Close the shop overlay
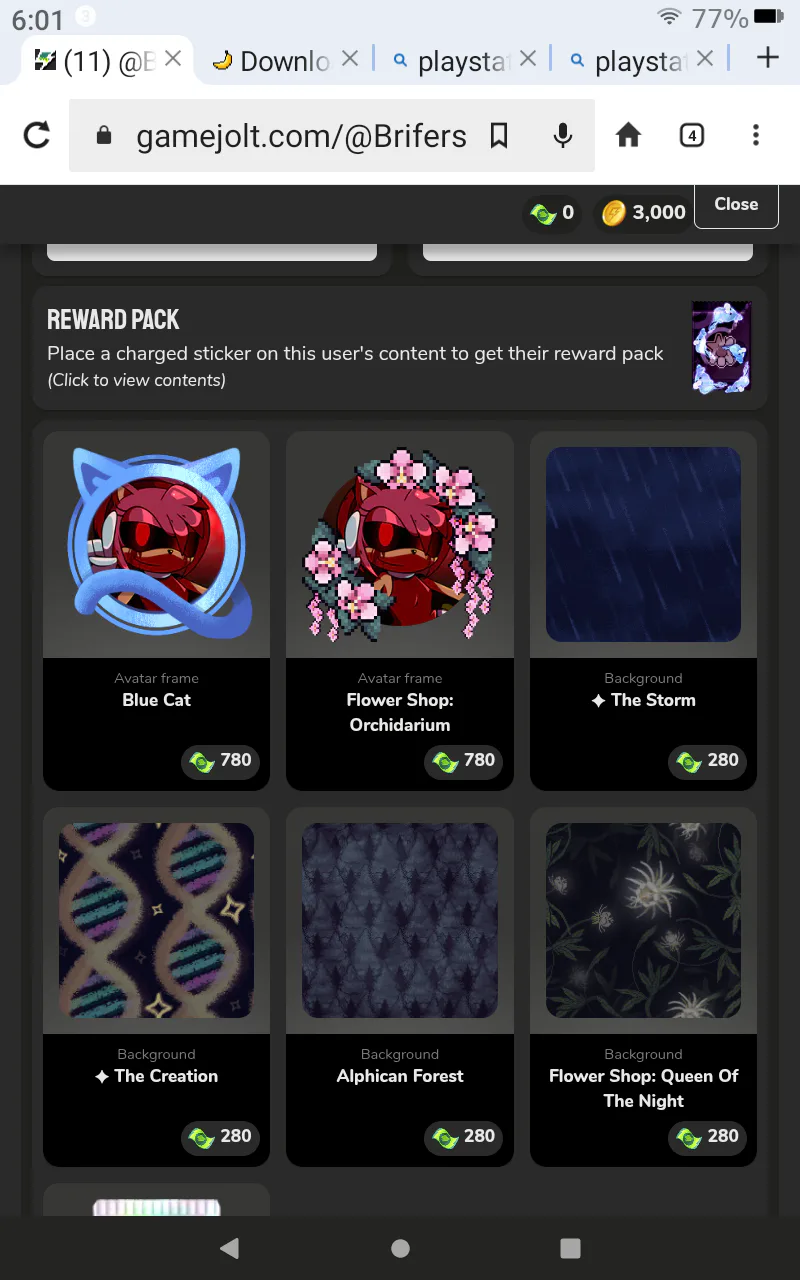 coord(736,204)
